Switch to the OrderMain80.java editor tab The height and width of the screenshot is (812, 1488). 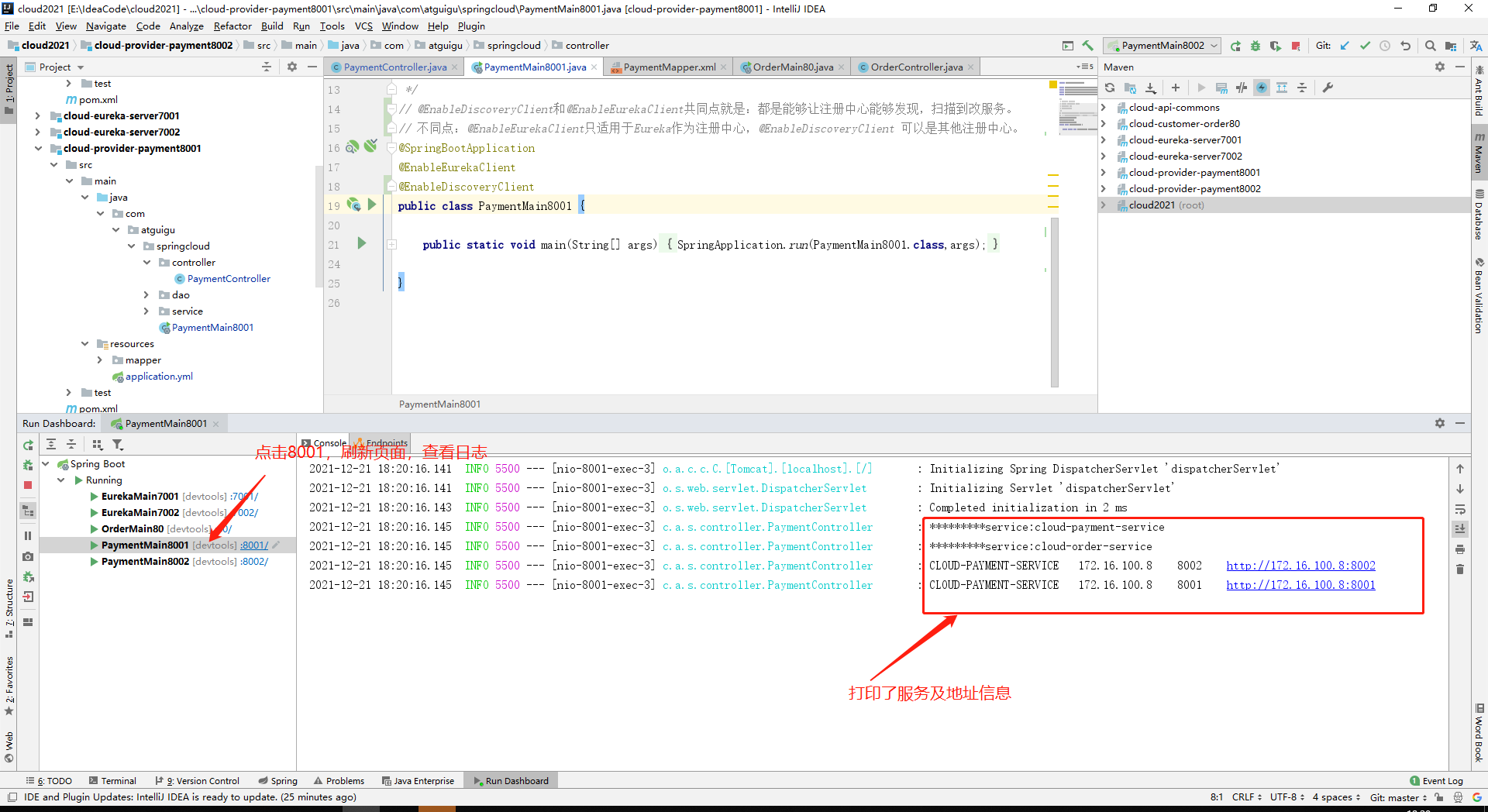point(793,67)
